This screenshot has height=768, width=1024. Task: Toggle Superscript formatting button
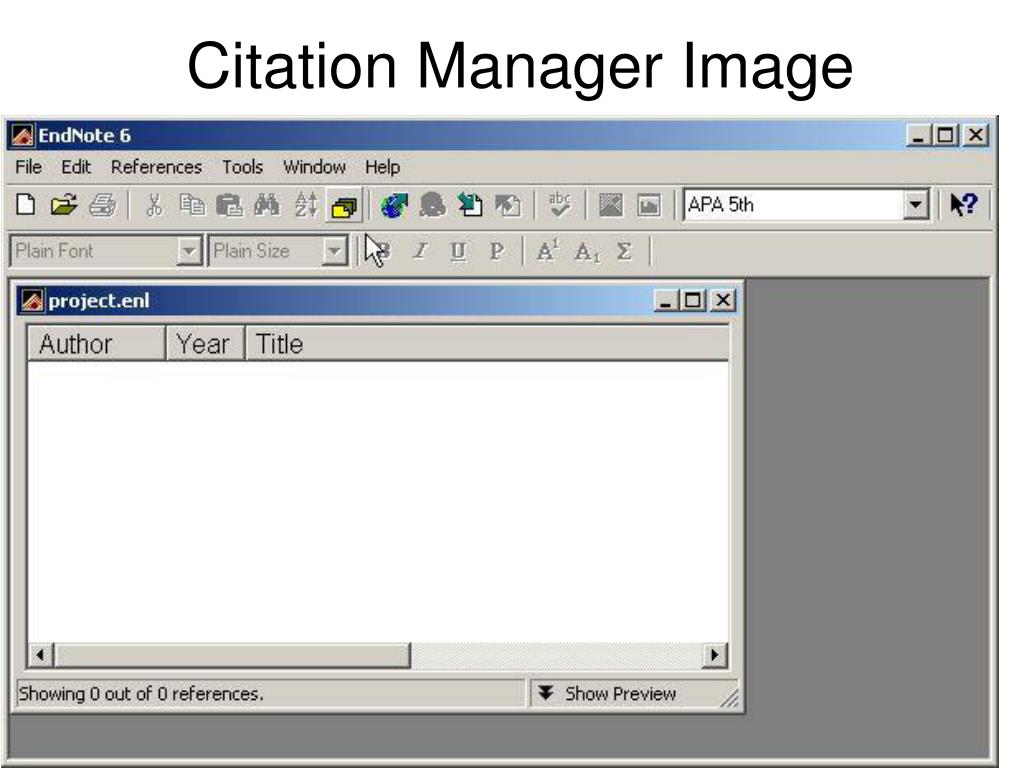pos(547,251)
